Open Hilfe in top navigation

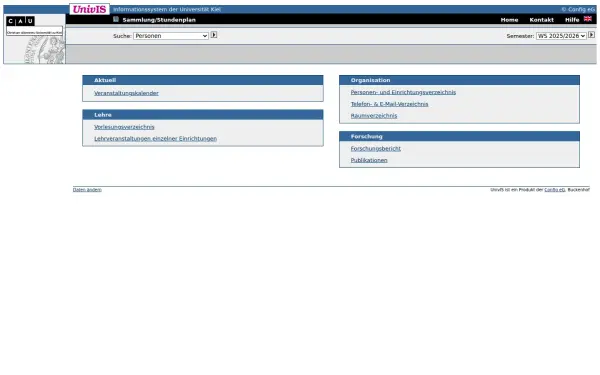tap(572, 20)
